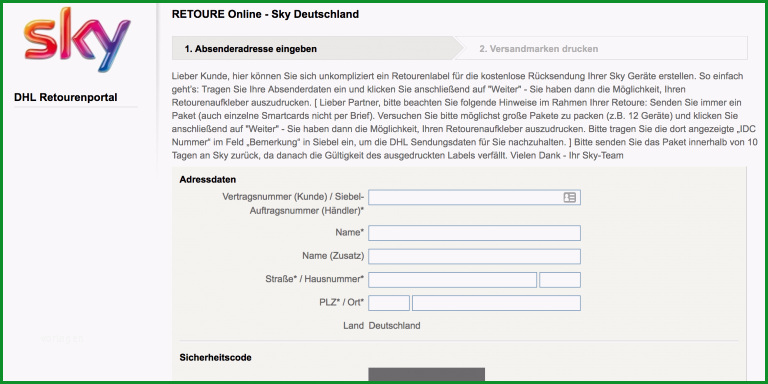The image size is (768, 384).
Task: Click the Name* label
Action: pyautogui.click(x=350, y=232)
